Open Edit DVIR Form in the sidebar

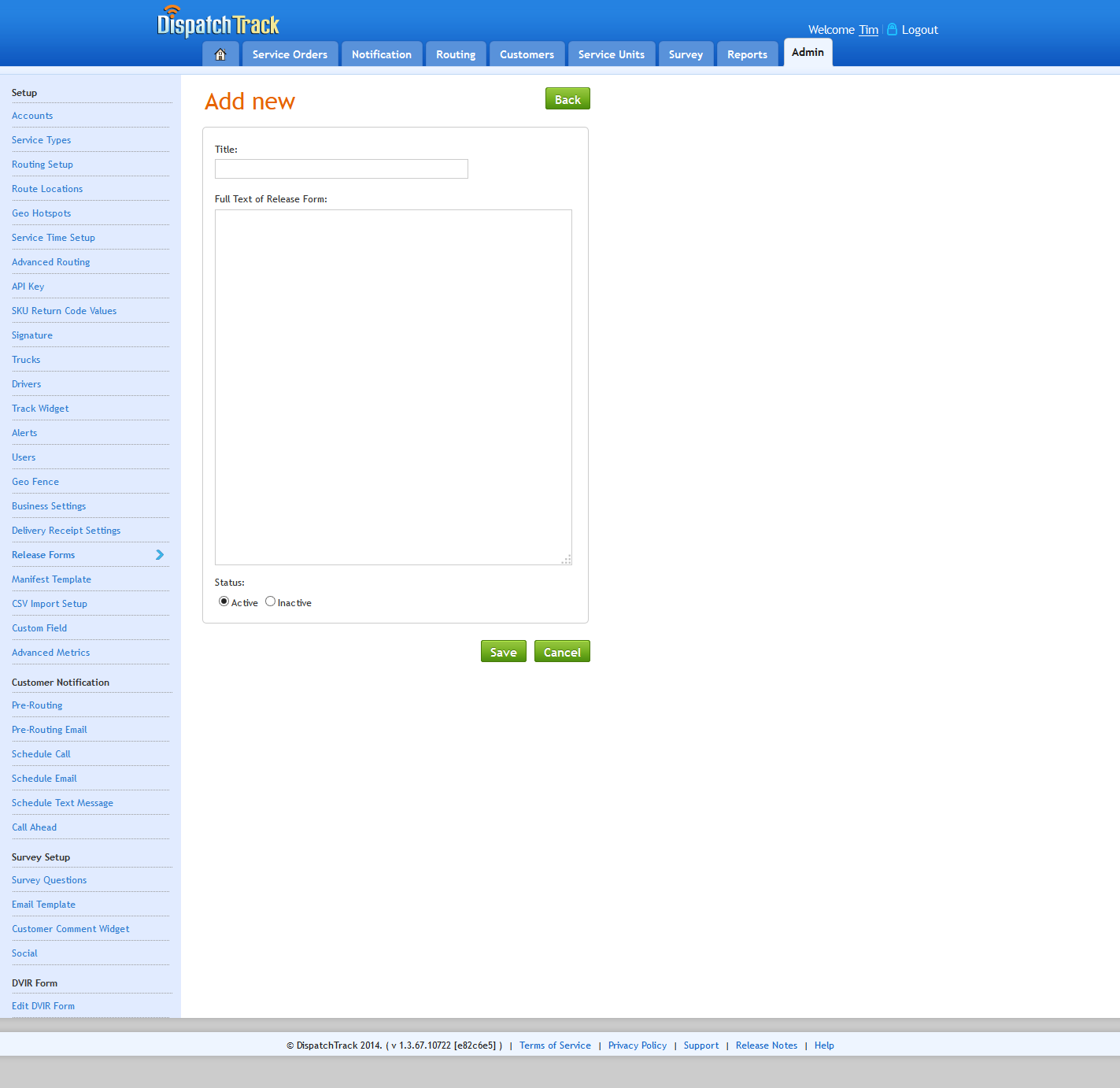tap(43, 1005)
